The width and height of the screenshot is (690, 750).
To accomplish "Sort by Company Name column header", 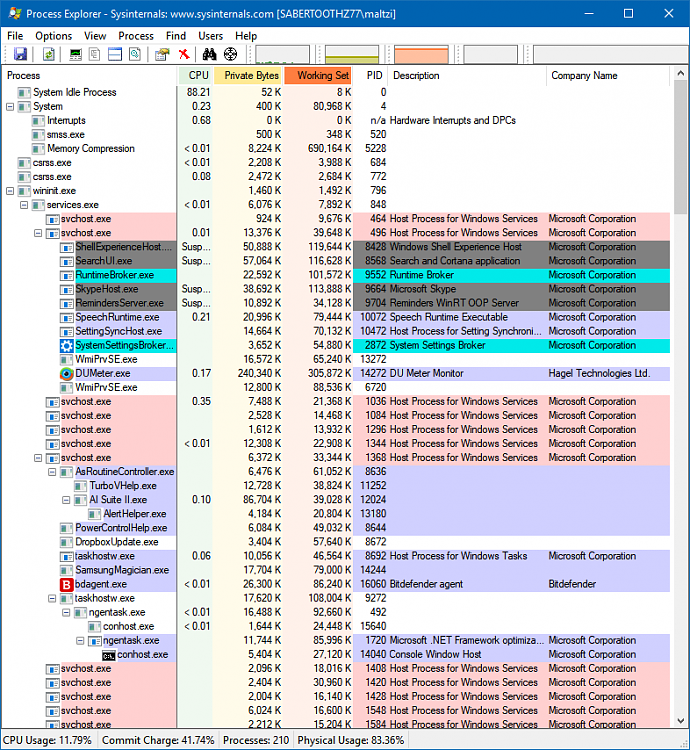I will (x=608, y=76).
